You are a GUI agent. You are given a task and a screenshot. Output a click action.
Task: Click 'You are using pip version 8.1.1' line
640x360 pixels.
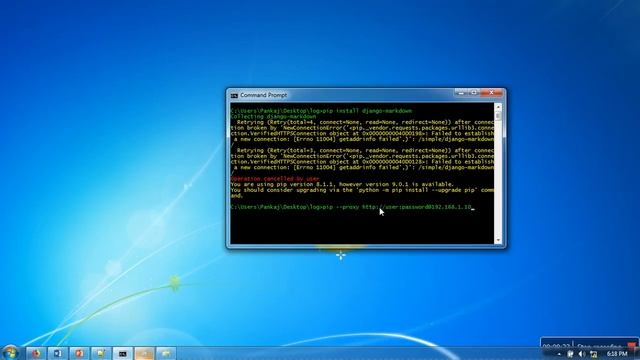(x=342, y=184)
